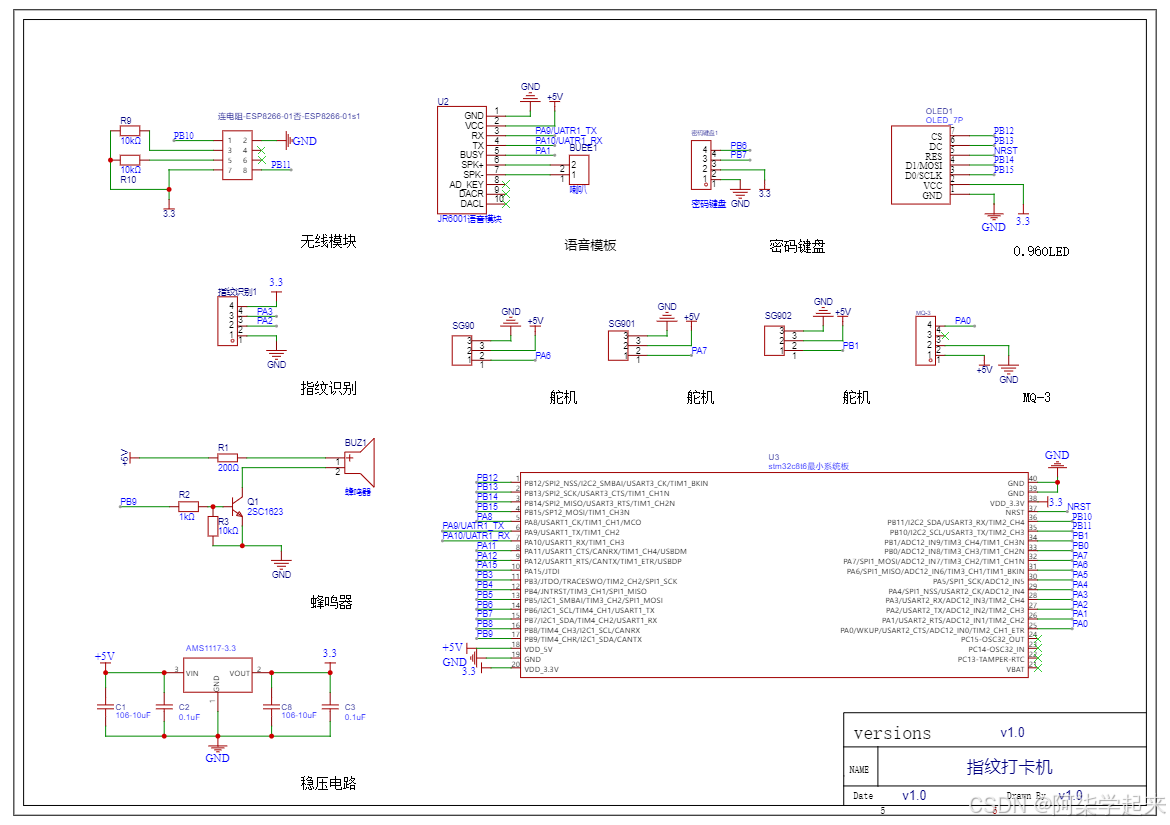Select the SG90 servo connector

tap(461, 351)
